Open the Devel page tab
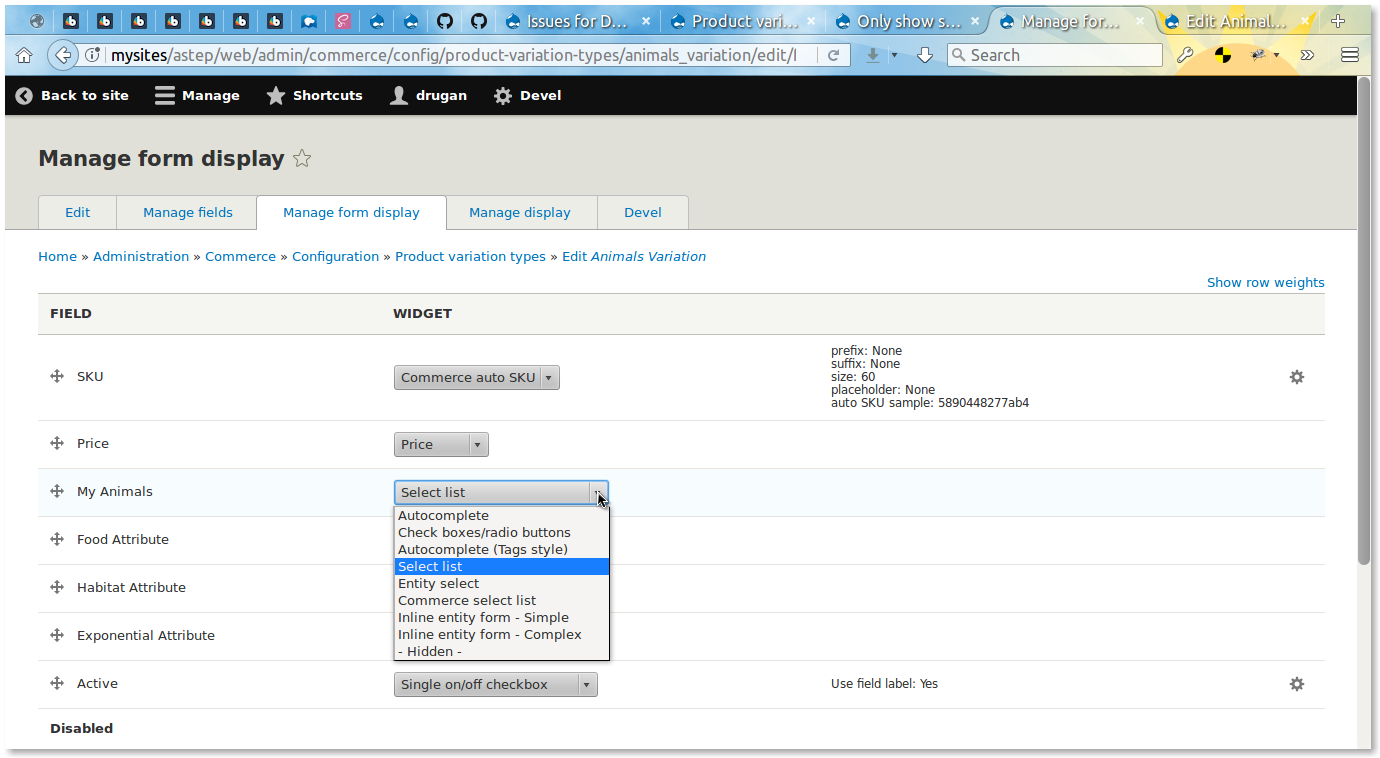This screenshot has height=758, width=1380. pyautogui.click(x=643, y=212)
